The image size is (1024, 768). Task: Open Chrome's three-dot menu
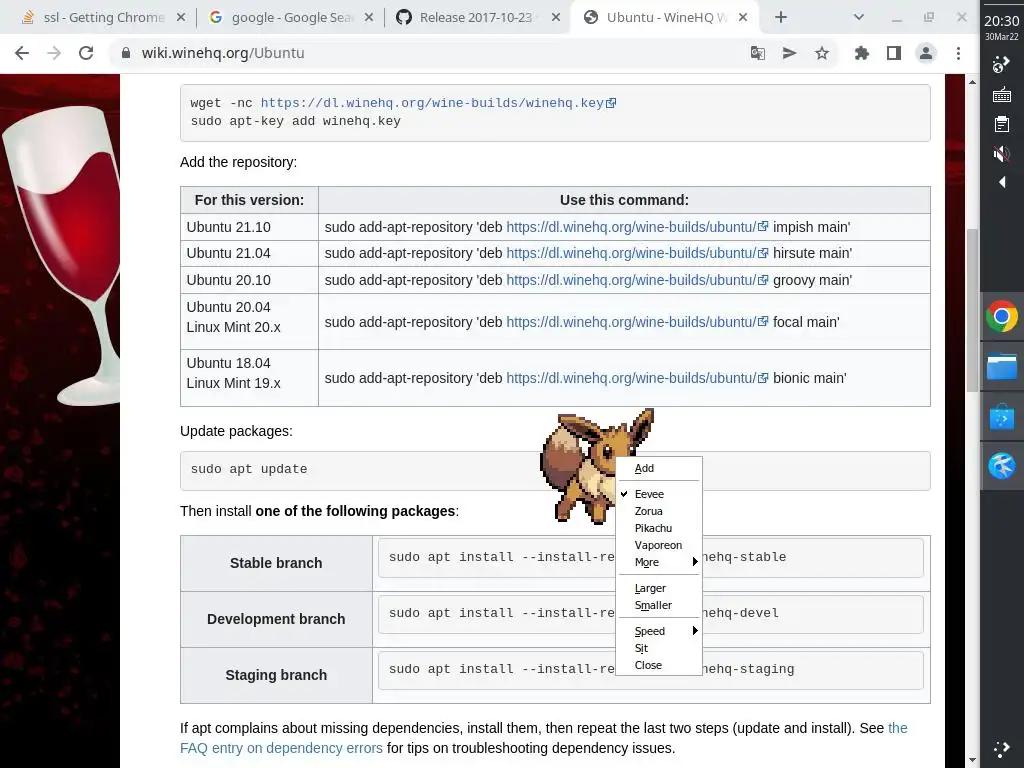click(958, 53)
